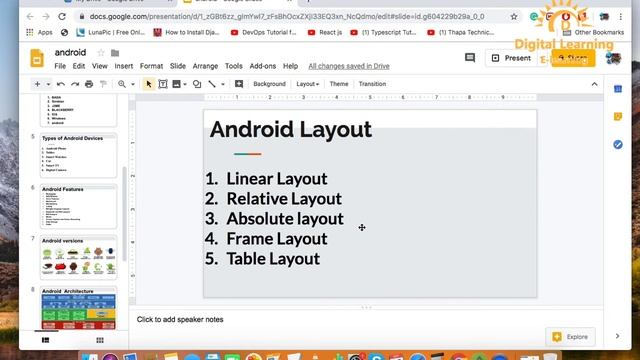
Task: Click the Transition button
Action: 372,84
